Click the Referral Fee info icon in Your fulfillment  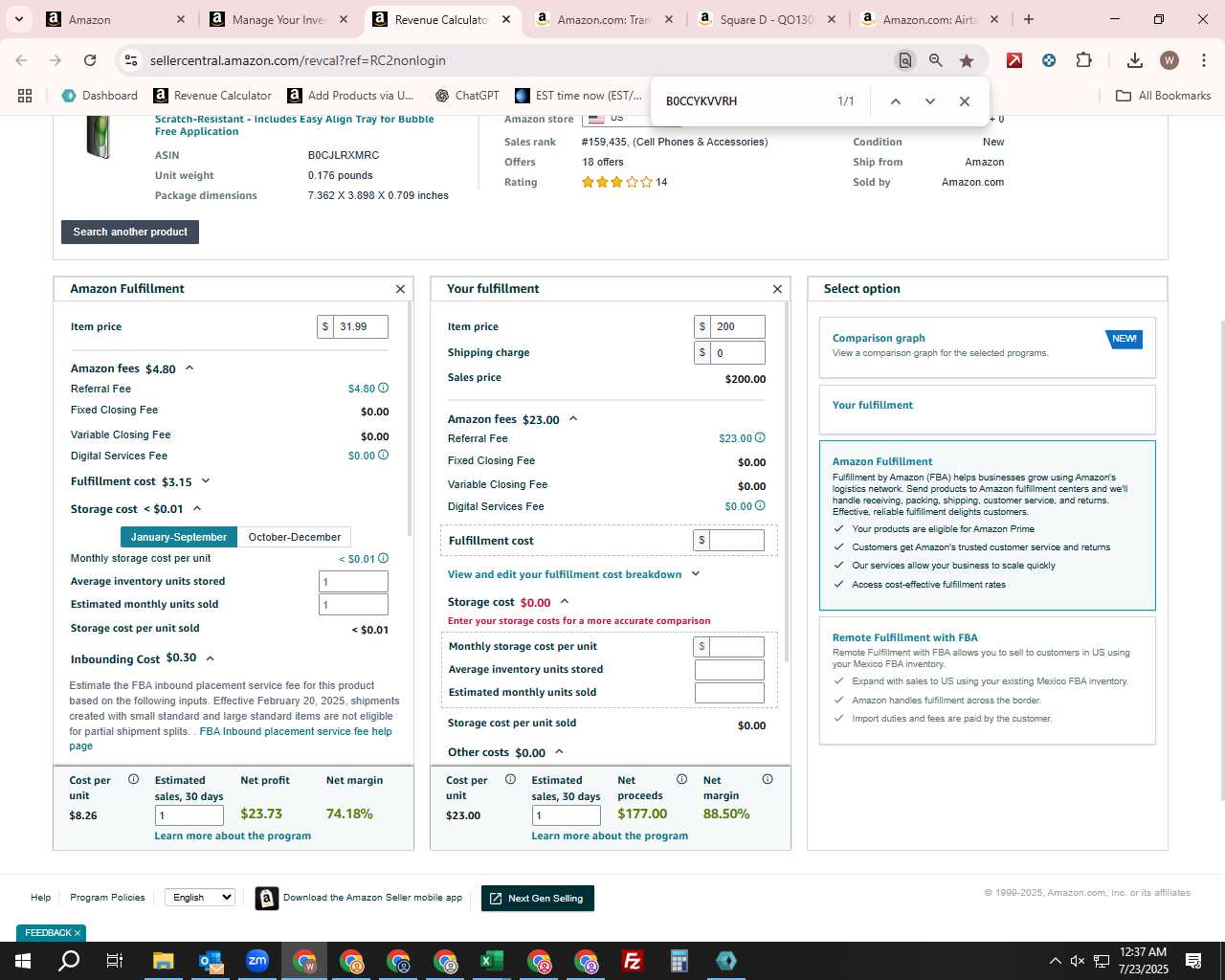760,437
